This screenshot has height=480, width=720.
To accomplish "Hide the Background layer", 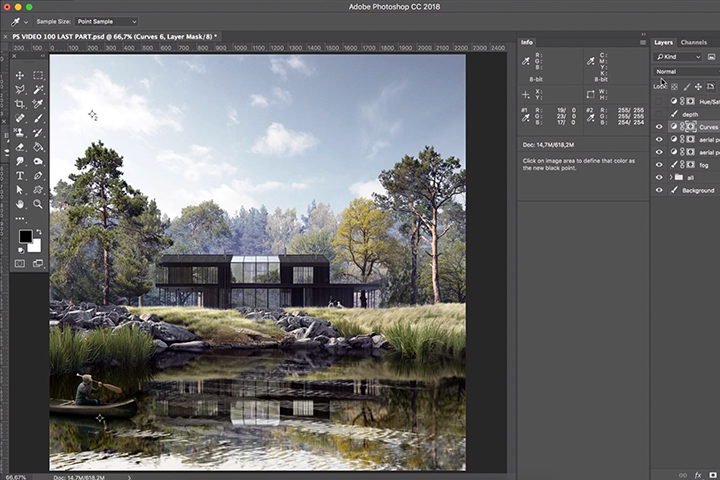I will [x=659, y=190].
